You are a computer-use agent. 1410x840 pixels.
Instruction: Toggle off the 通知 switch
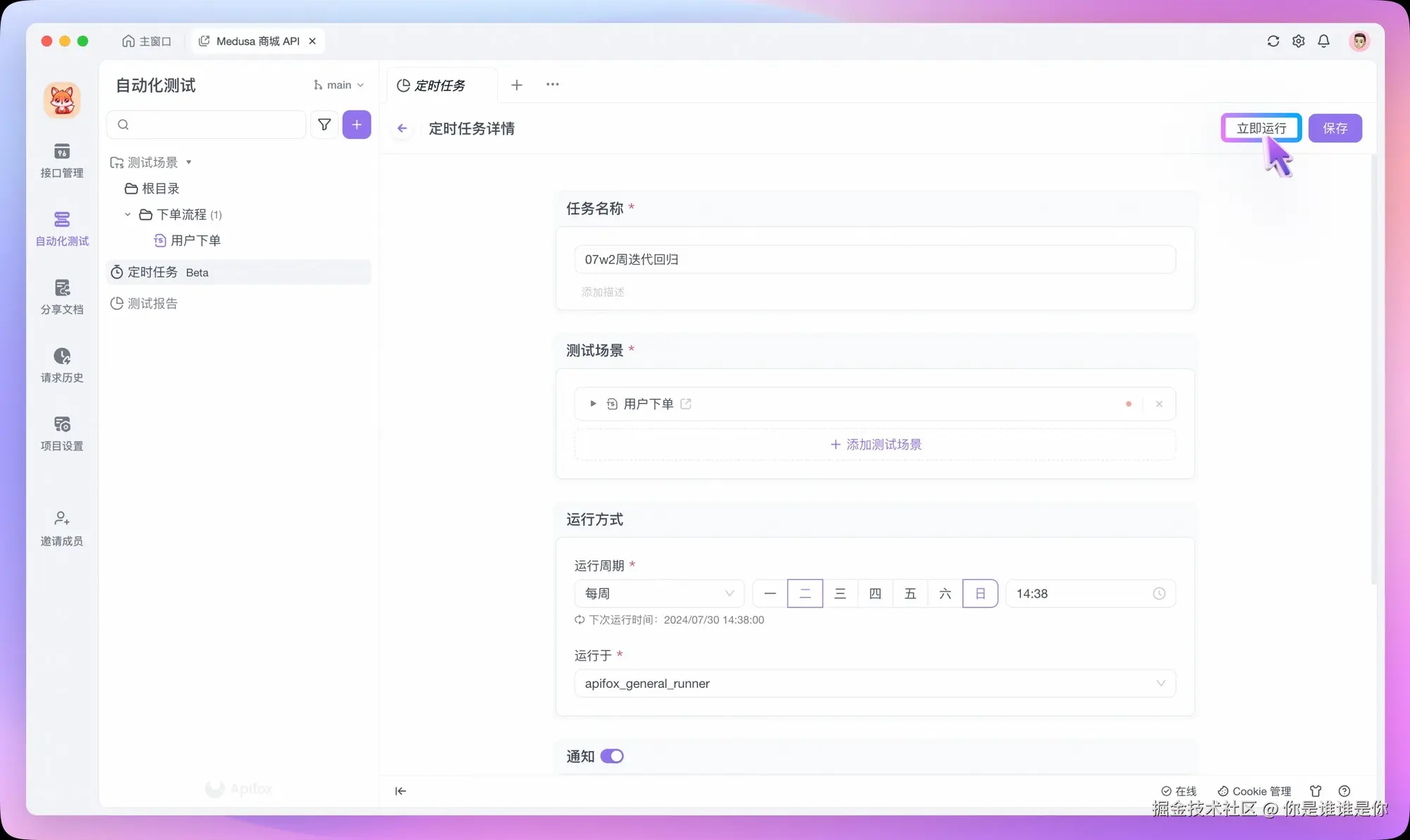(613, 755)
